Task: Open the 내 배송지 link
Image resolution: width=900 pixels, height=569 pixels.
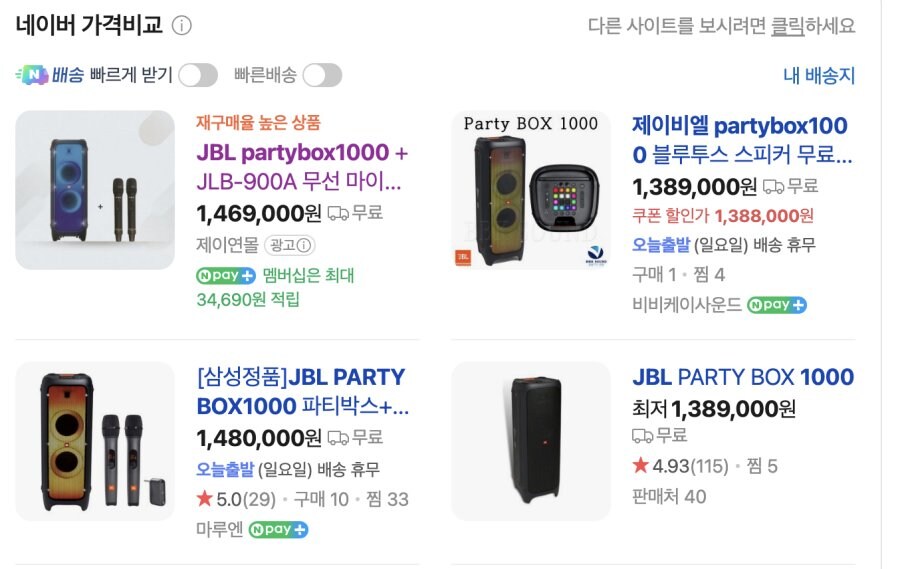Action: [x=818, y=76]
